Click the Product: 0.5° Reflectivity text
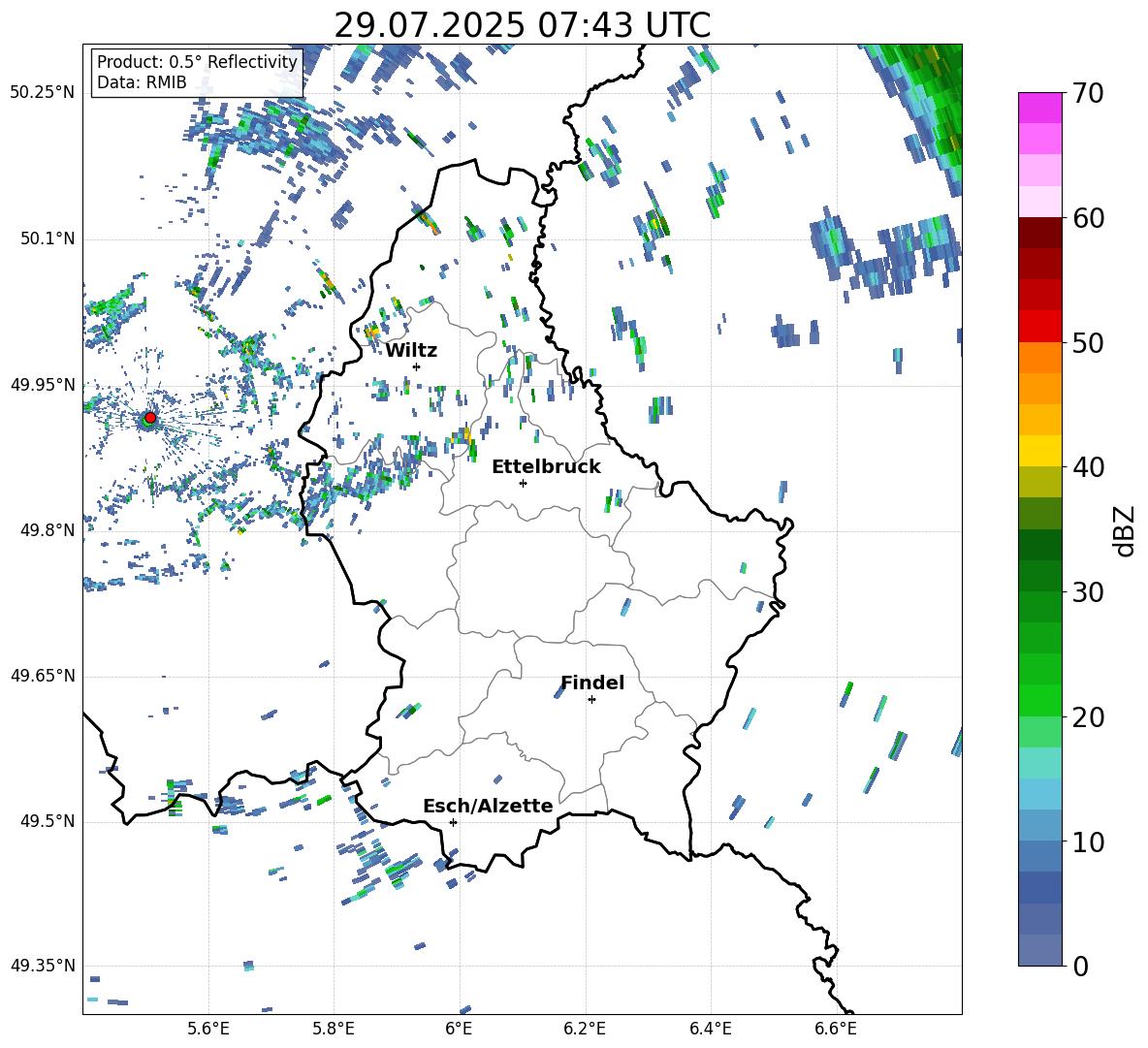The height and width of the screenshot is (1048, 1148). click(197, 62)
